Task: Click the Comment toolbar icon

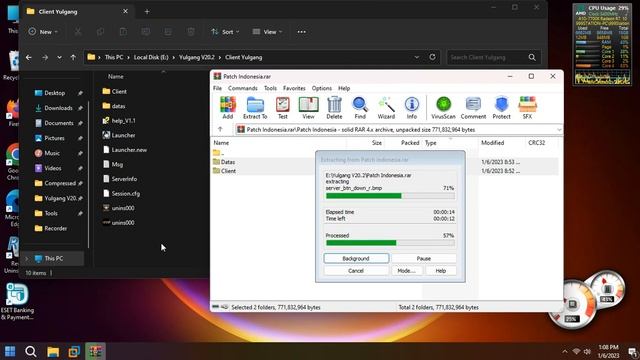Action: [473, 108]
